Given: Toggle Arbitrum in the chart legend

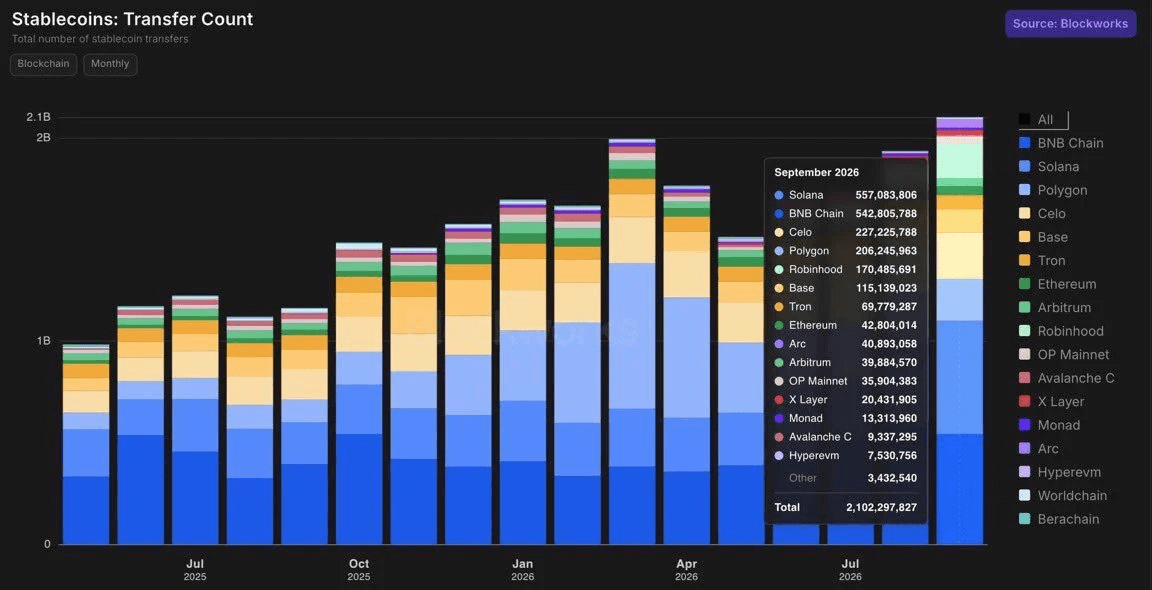Looking at the screenshot, I should tap(1055, 308).
